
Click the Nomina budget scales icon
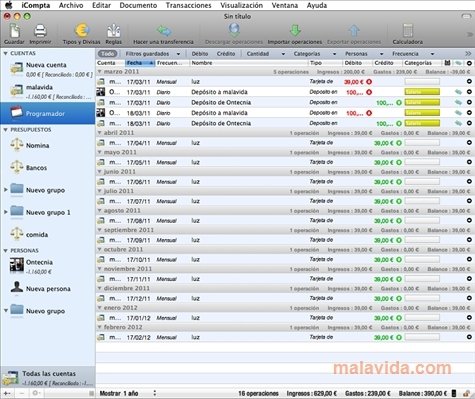pyautogui.click(x=17, y=145)
